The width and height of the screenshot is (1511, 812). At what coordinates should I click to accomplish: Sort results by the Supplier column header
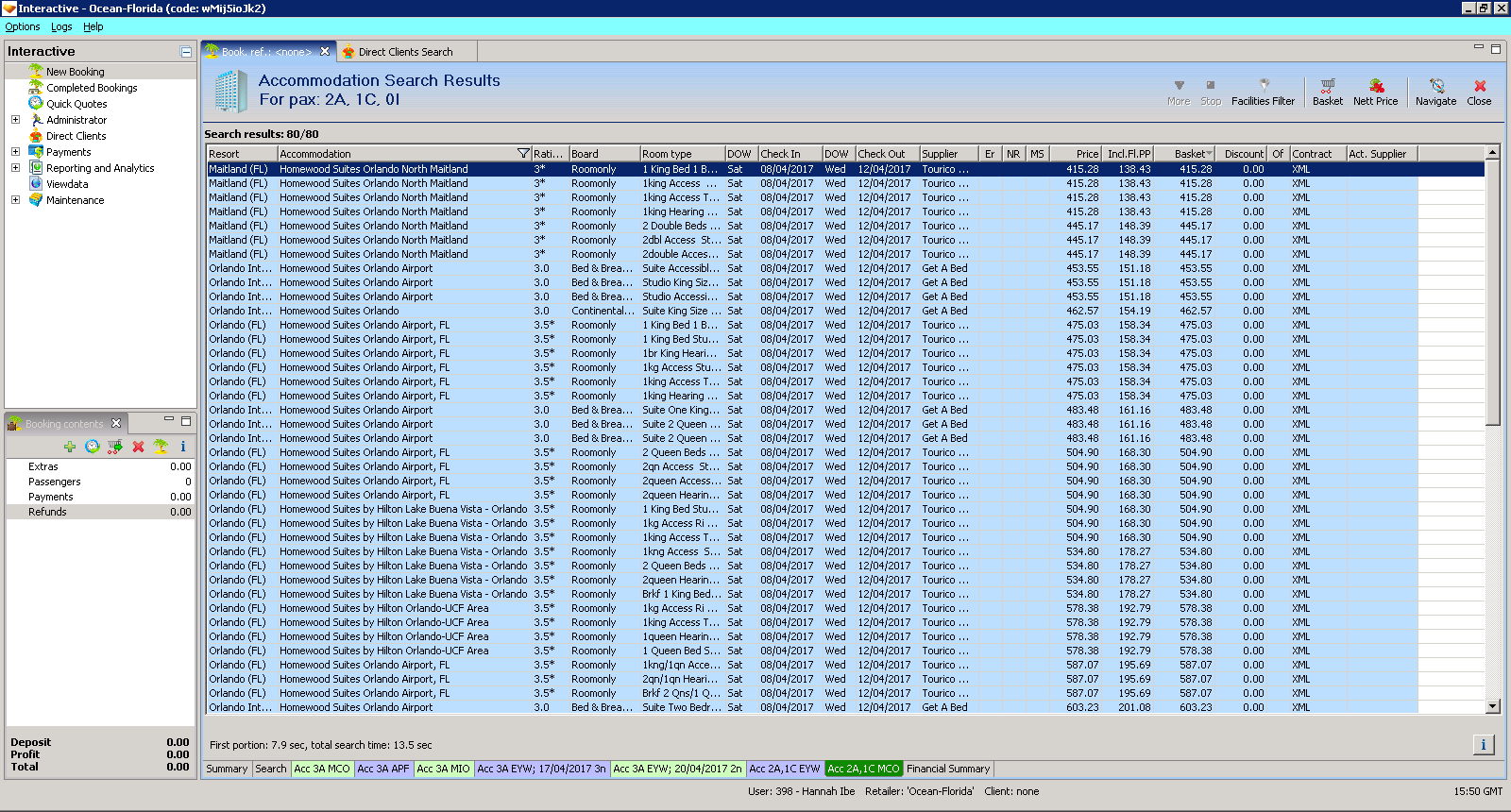(x=949, y=154)
